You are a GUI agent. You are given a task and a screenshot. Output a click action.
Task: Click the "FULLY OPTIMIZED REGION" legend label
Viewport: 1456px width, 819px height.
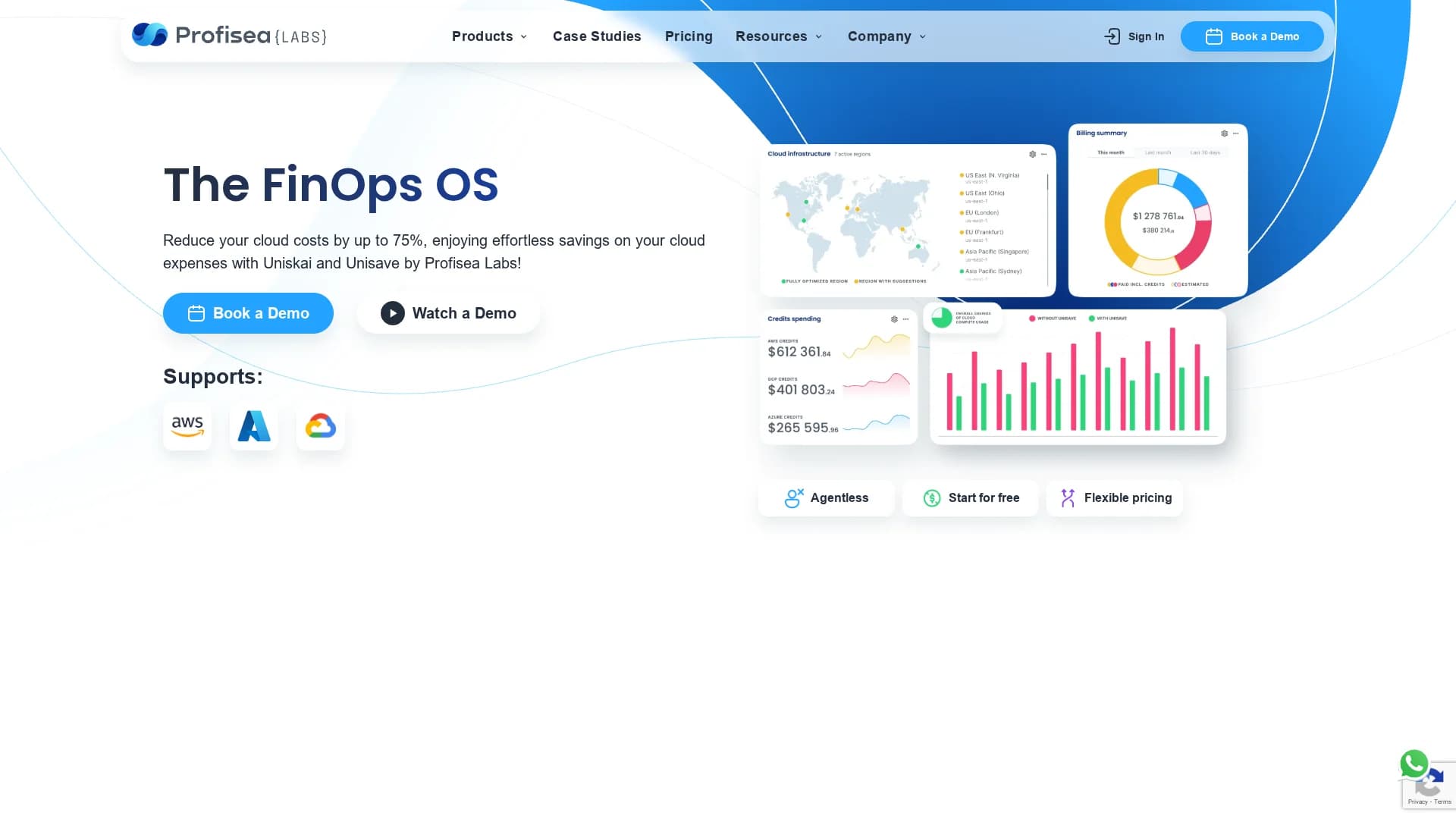click(817, 281)
